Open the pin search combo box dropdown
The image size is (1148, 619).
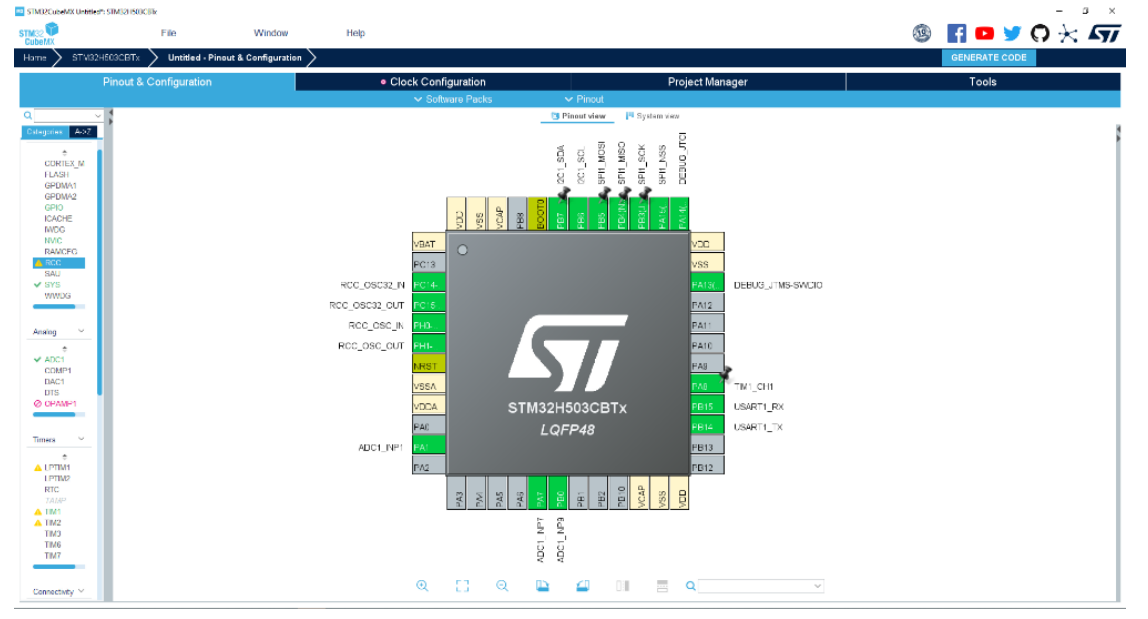pyautogui.click(x=818, y=586)
